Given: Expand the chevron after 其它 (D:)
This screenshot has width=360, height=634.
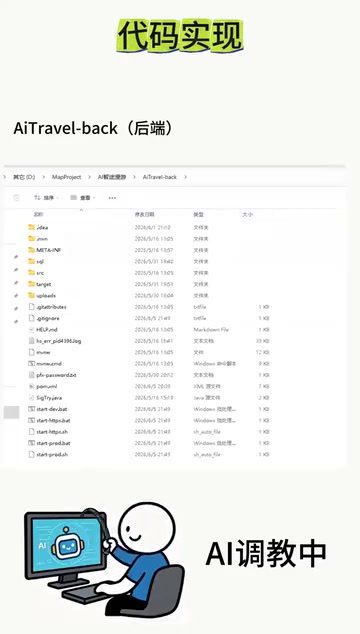Looking at the screenshot, I should point(44,177).
